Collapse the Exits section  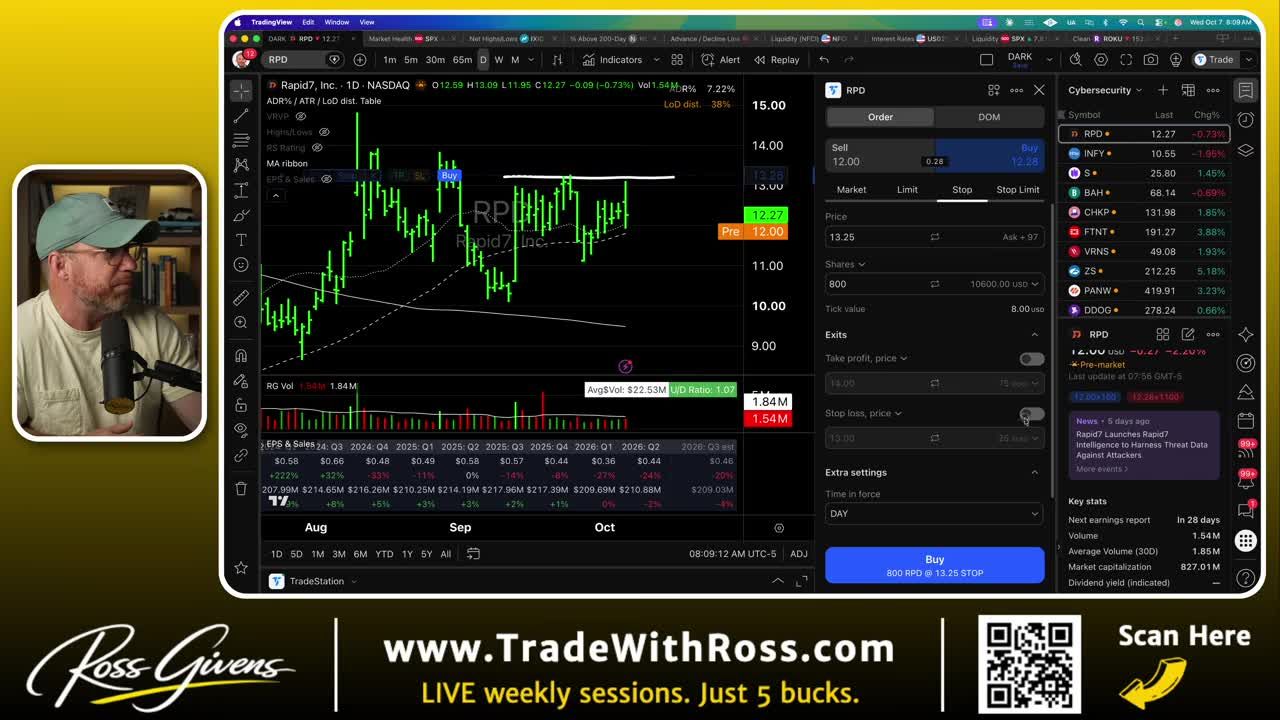[x=1034, y=335]
